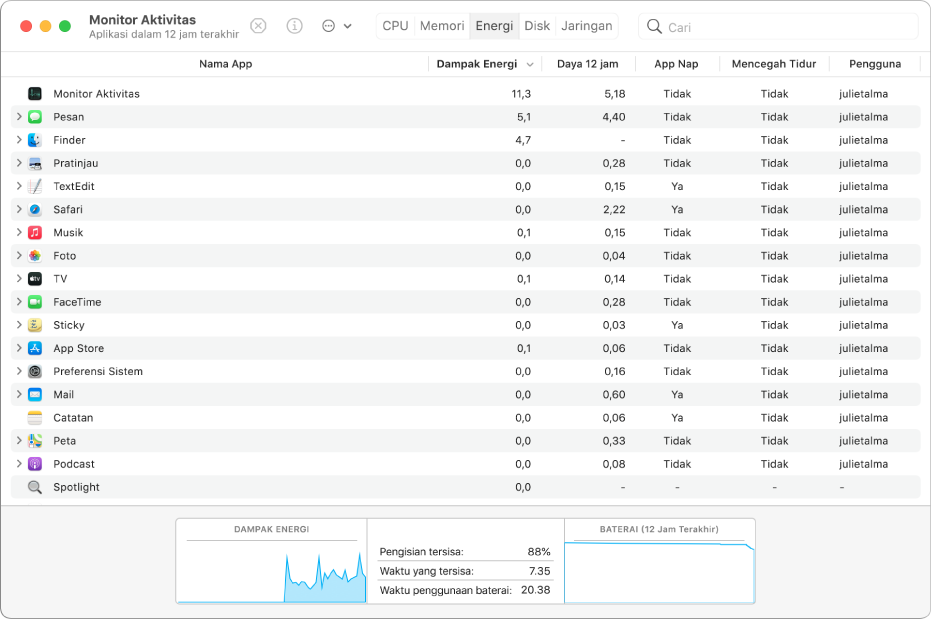
Task: Click the Pesan app icon
Action: pos(35,117)
